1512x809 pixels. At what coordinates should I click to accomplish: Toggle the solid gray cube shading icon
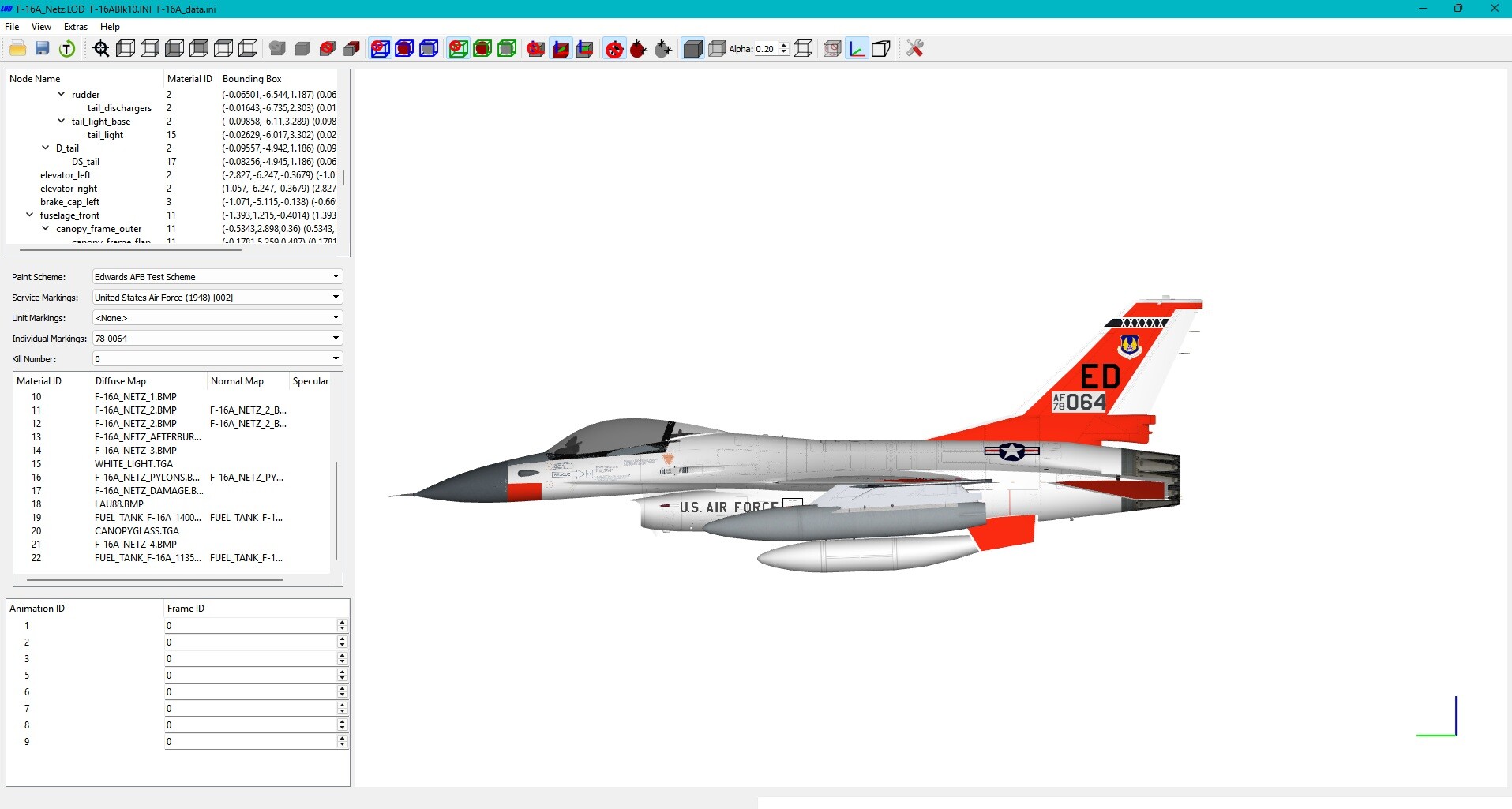tap(692, 49)
